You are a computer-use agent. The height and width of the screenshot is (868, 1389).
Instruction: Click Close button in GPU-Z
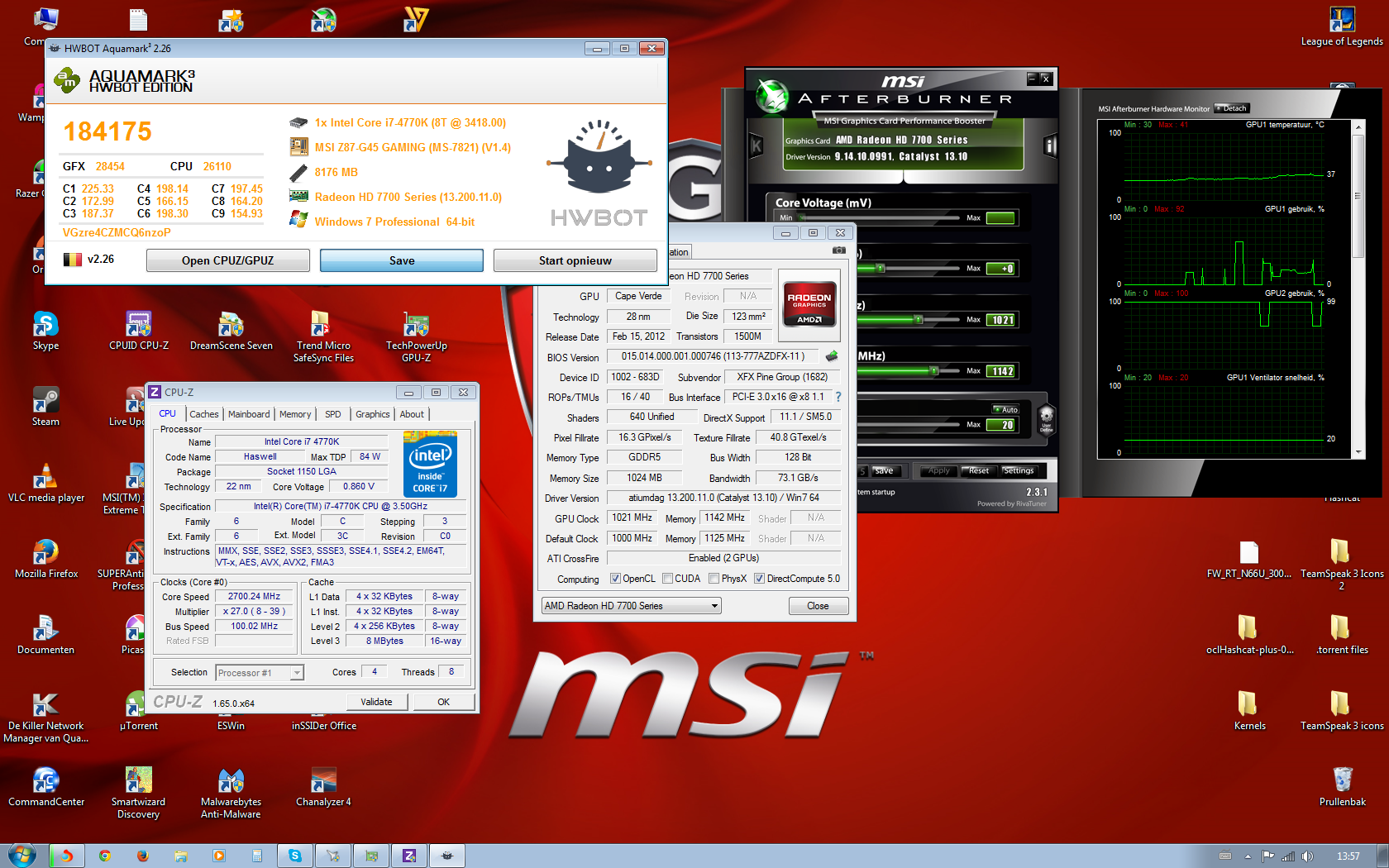[x=818, y=606]
